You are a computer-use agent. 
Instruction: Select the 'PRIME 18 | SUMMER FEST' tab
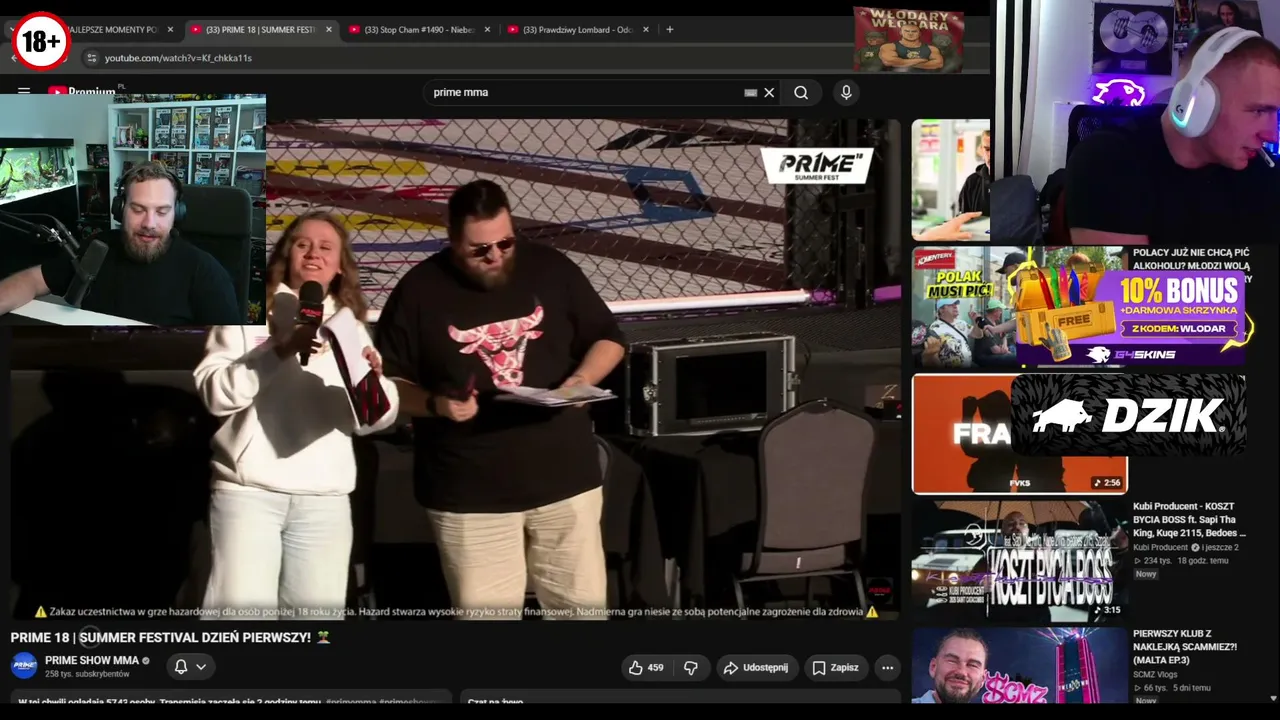(x=260, y=30)
